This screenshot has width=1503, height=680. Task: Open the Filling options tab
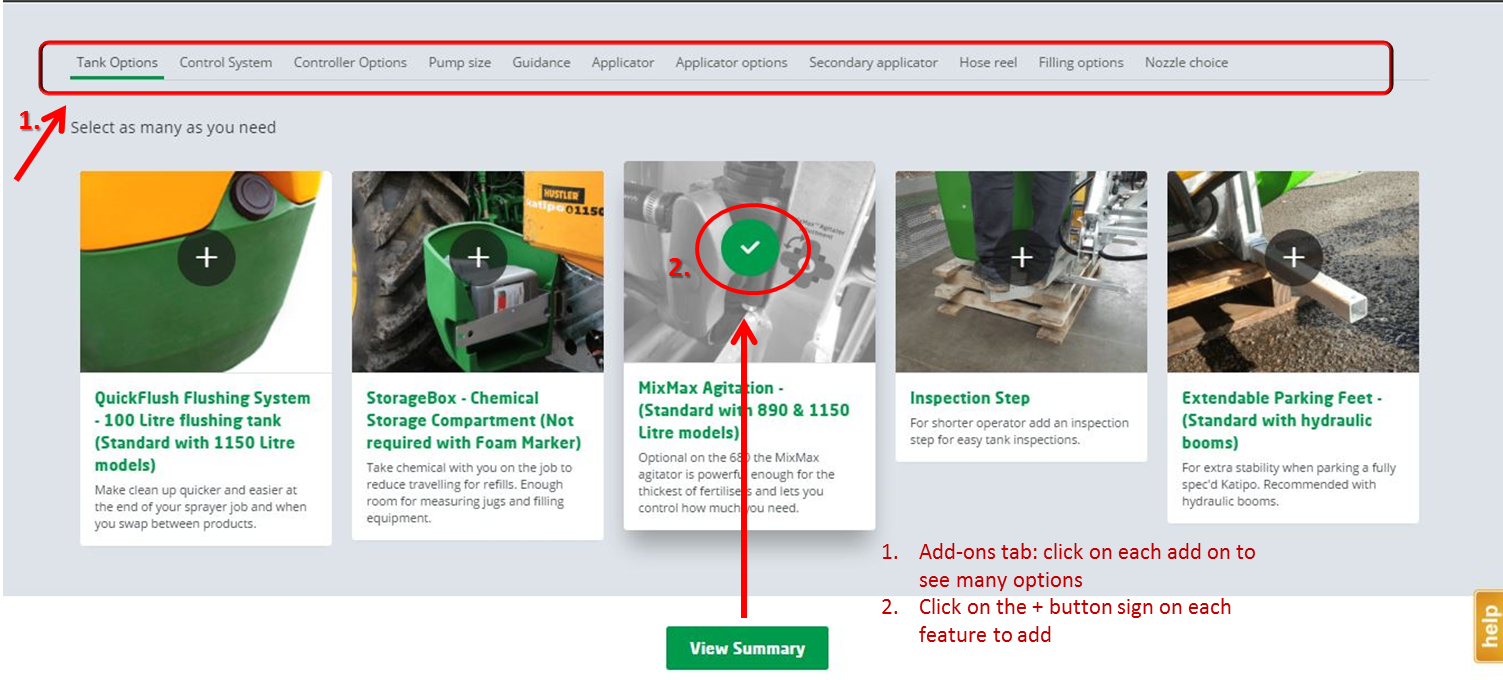pos(1081,62)
